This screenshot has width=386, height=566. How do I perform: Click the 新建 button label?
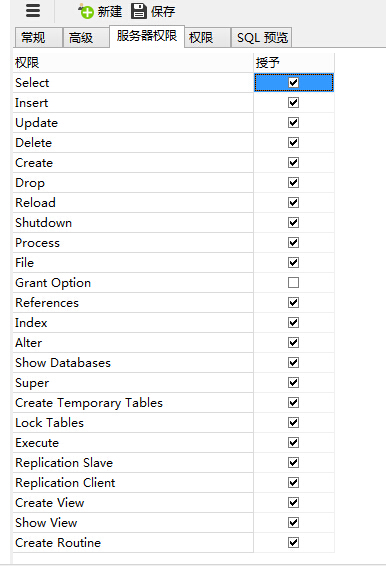click(110, 12)
